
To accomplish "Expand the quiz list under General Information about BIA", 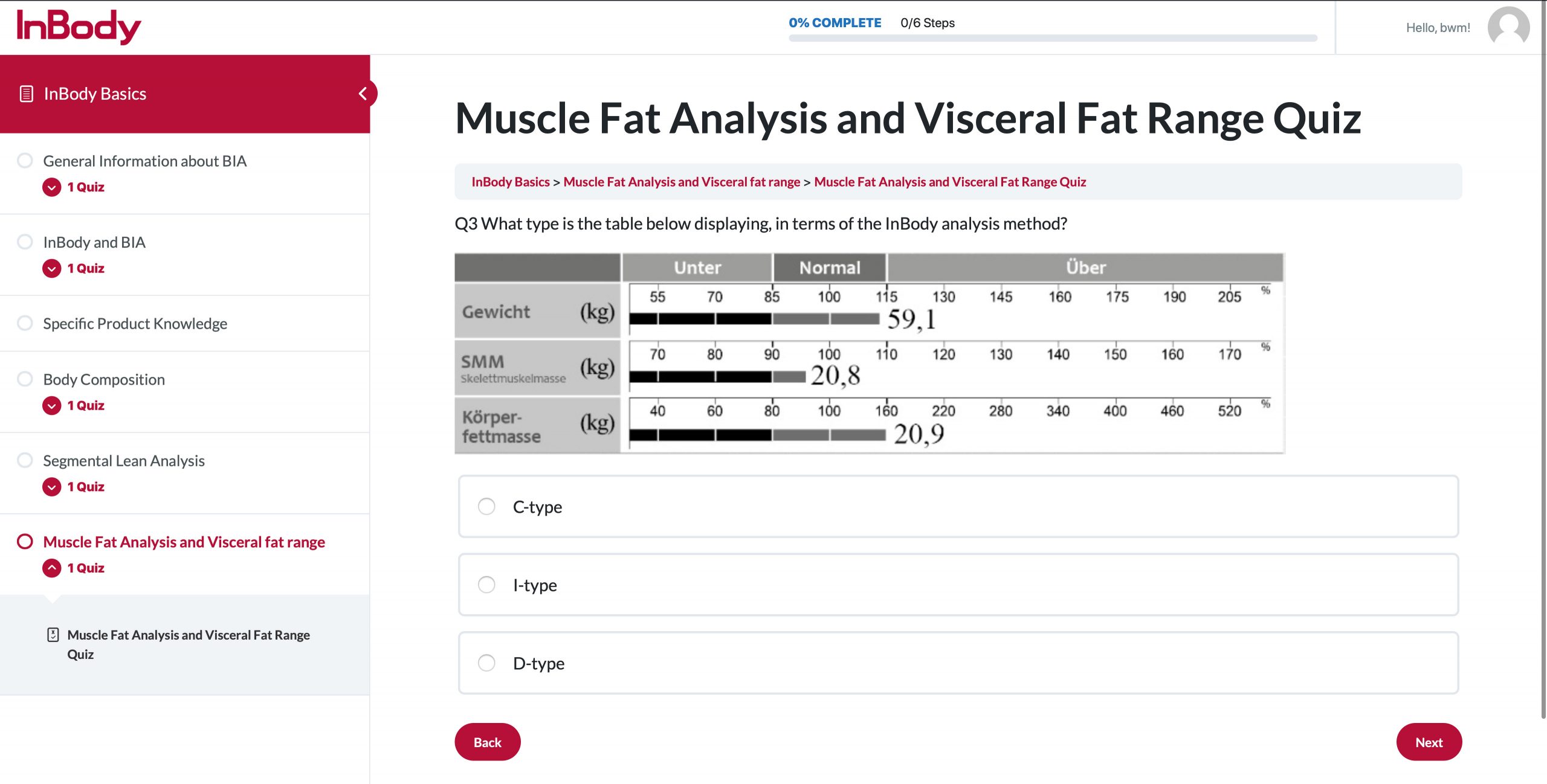I will (x=52, y=187).
